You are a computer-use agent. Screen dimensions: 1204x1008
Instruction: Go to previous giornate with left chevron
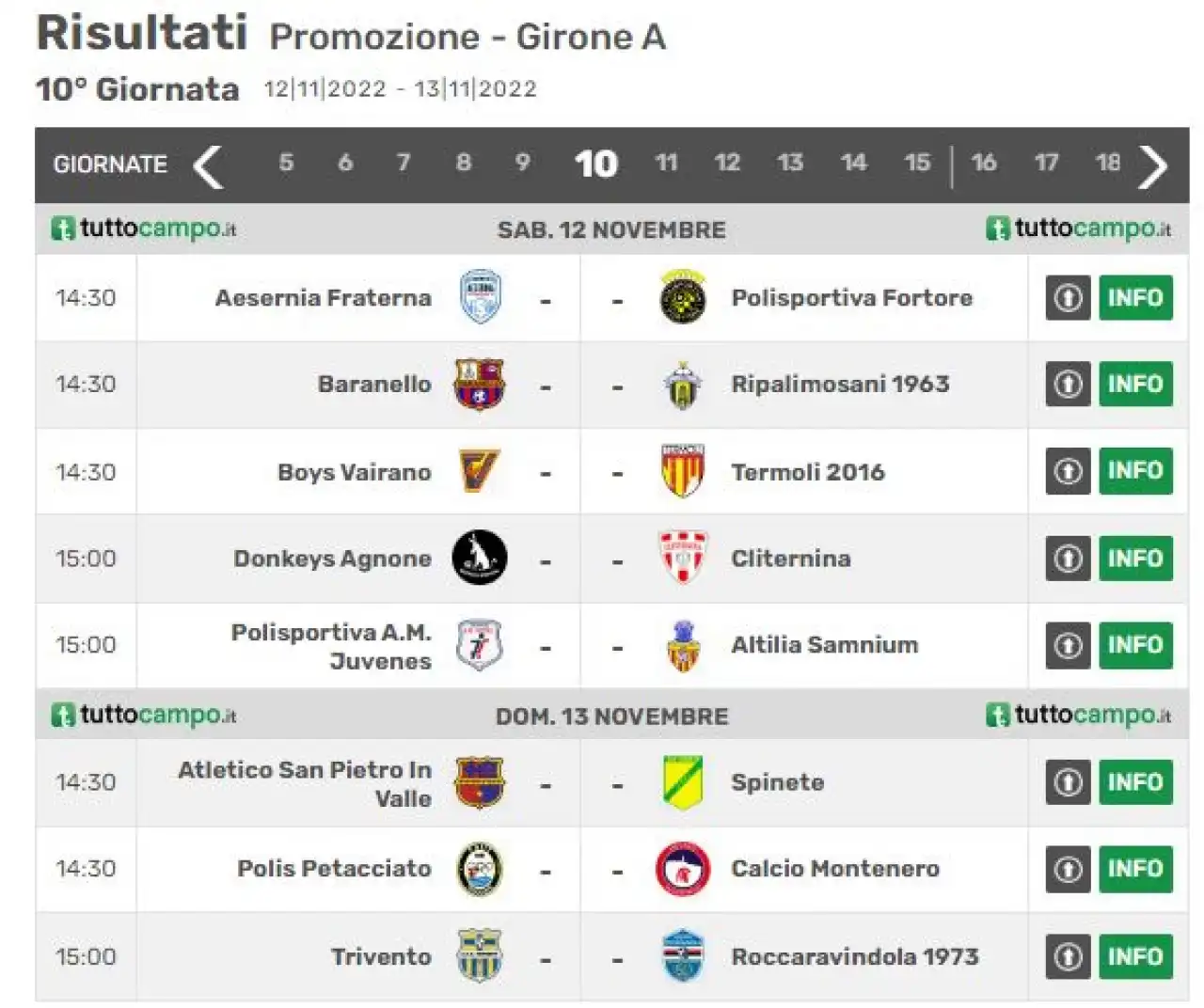208,166
